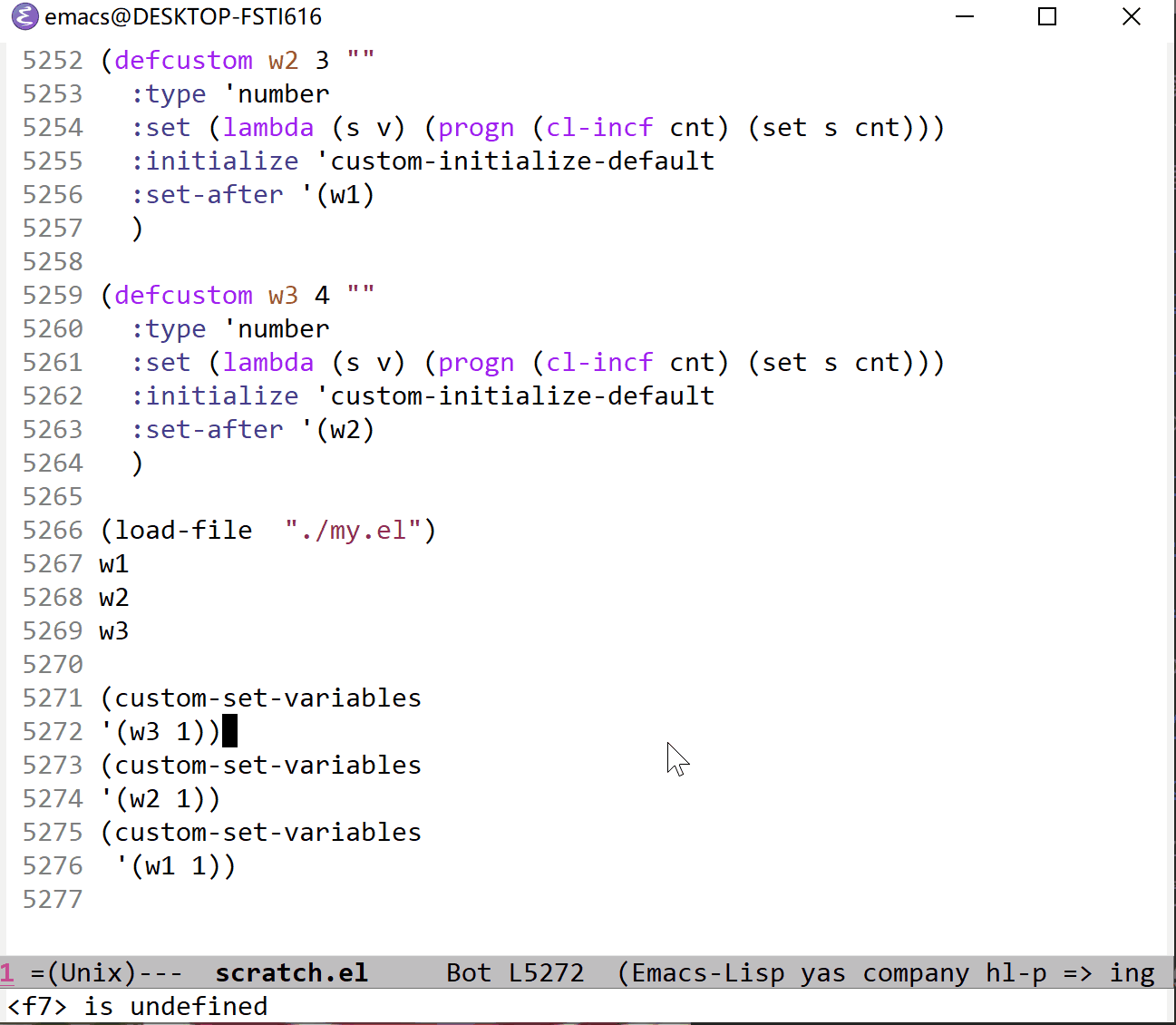Click the company minor mode indicator
Image resolution: width=1176 pixels, height=1025 pixels.
coord(915,973)
